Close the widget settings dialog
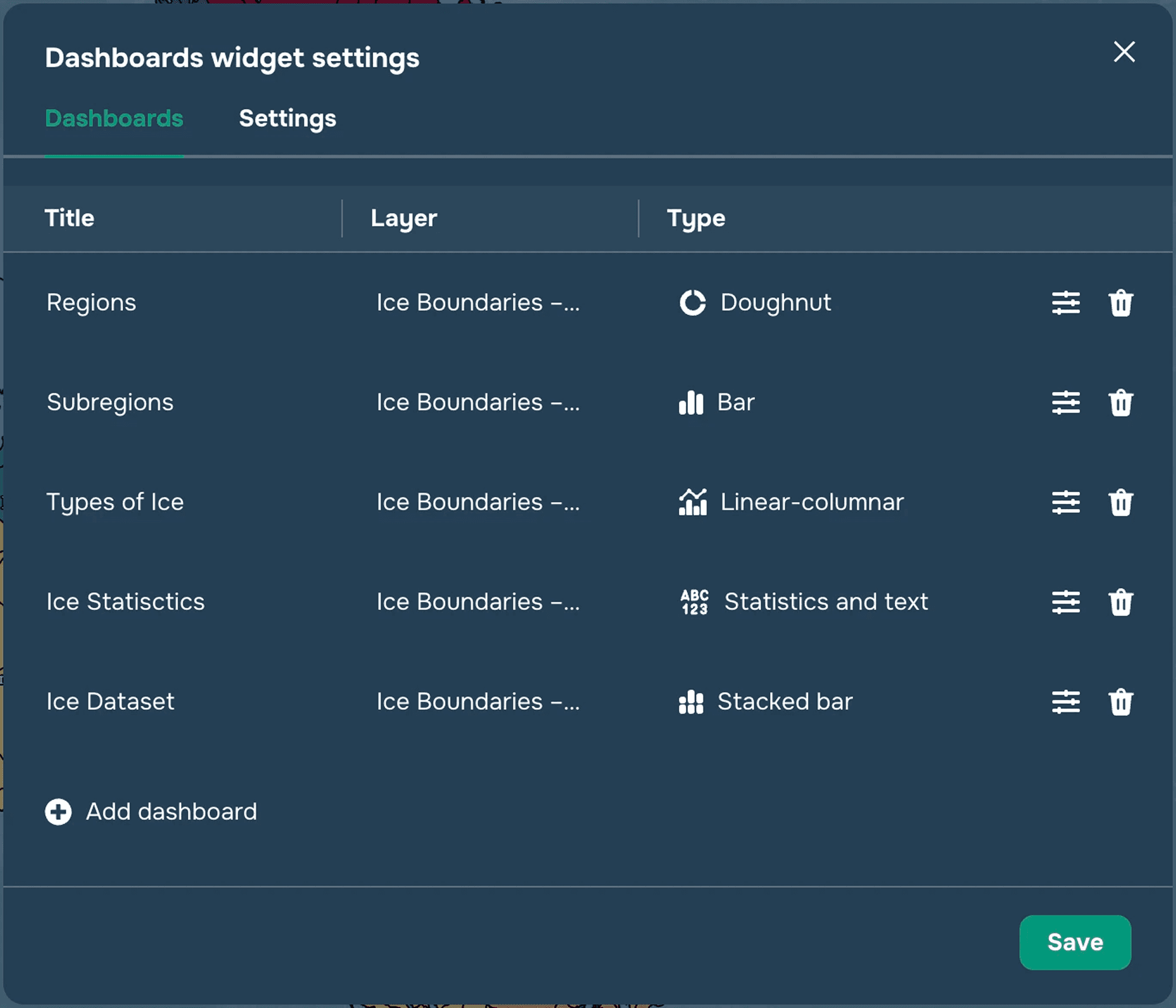Screen dimensions: 1176x1008 [1124, 52]
